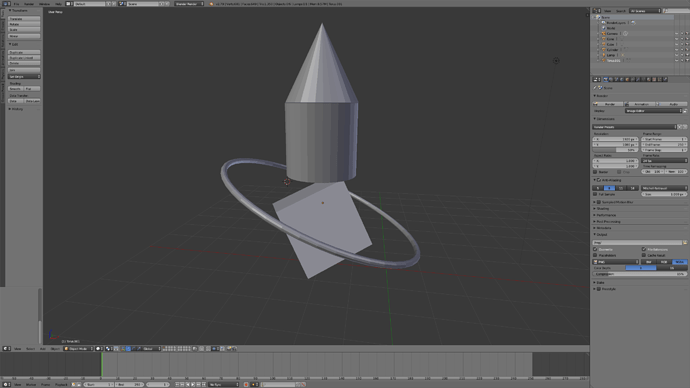This screenshot has width=690, height=388.
Task: Open the timeline Playback menu
Action: tap(61, 384)
